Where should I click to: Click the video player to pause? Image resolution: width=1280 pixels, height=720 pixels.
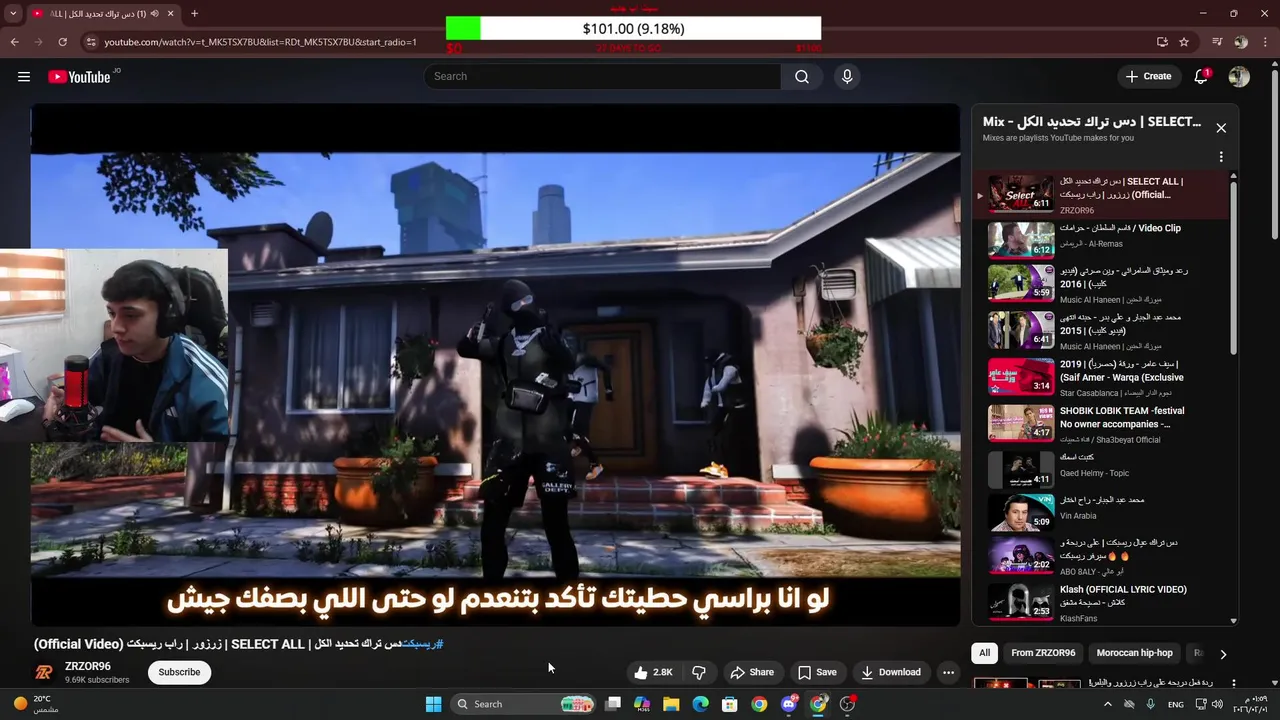495,365
